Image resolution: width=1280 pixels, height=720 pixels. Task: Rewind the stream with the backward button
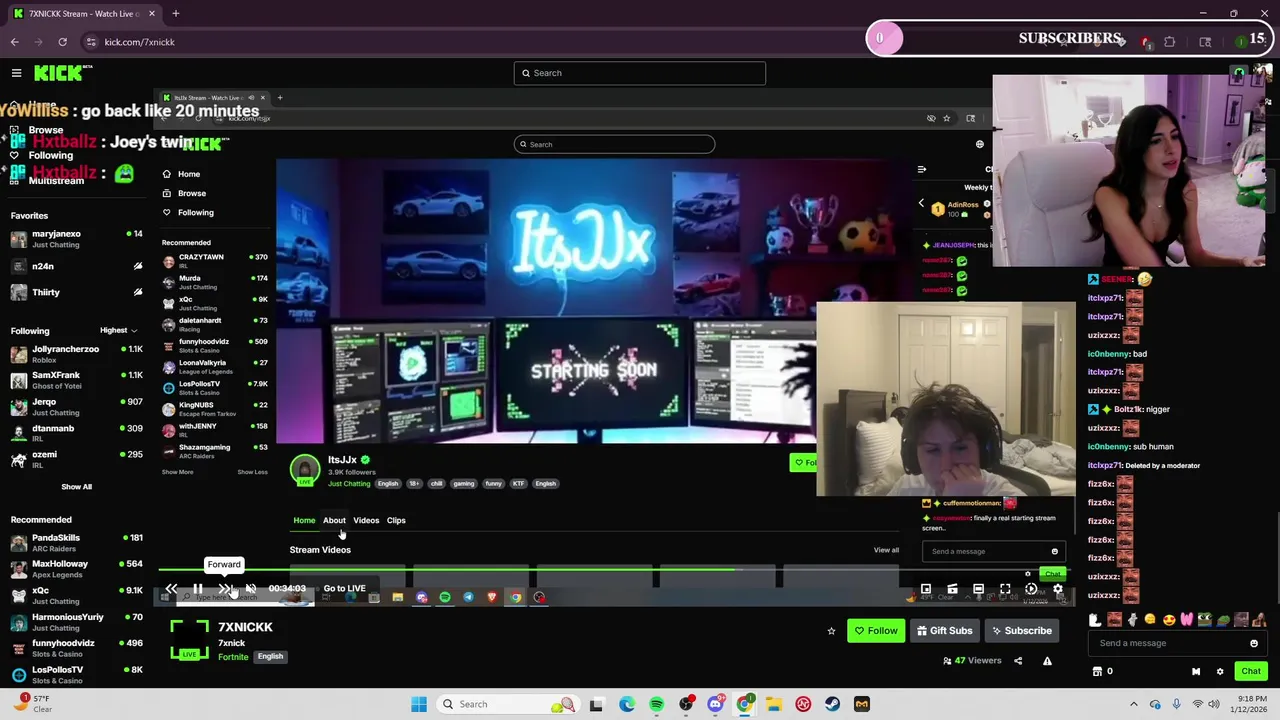[172, 589]
